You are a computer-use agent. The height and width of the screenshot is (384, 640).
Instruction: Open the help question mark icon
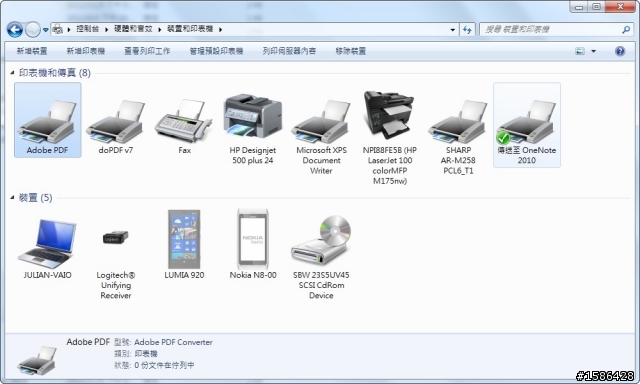[x=620, y=51]
